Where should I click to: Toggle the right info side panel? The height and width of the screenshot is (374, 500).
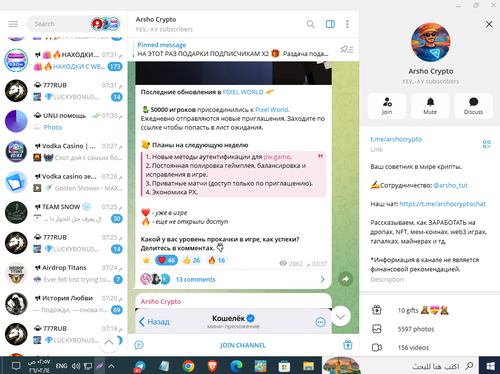(x=330, y=24)
